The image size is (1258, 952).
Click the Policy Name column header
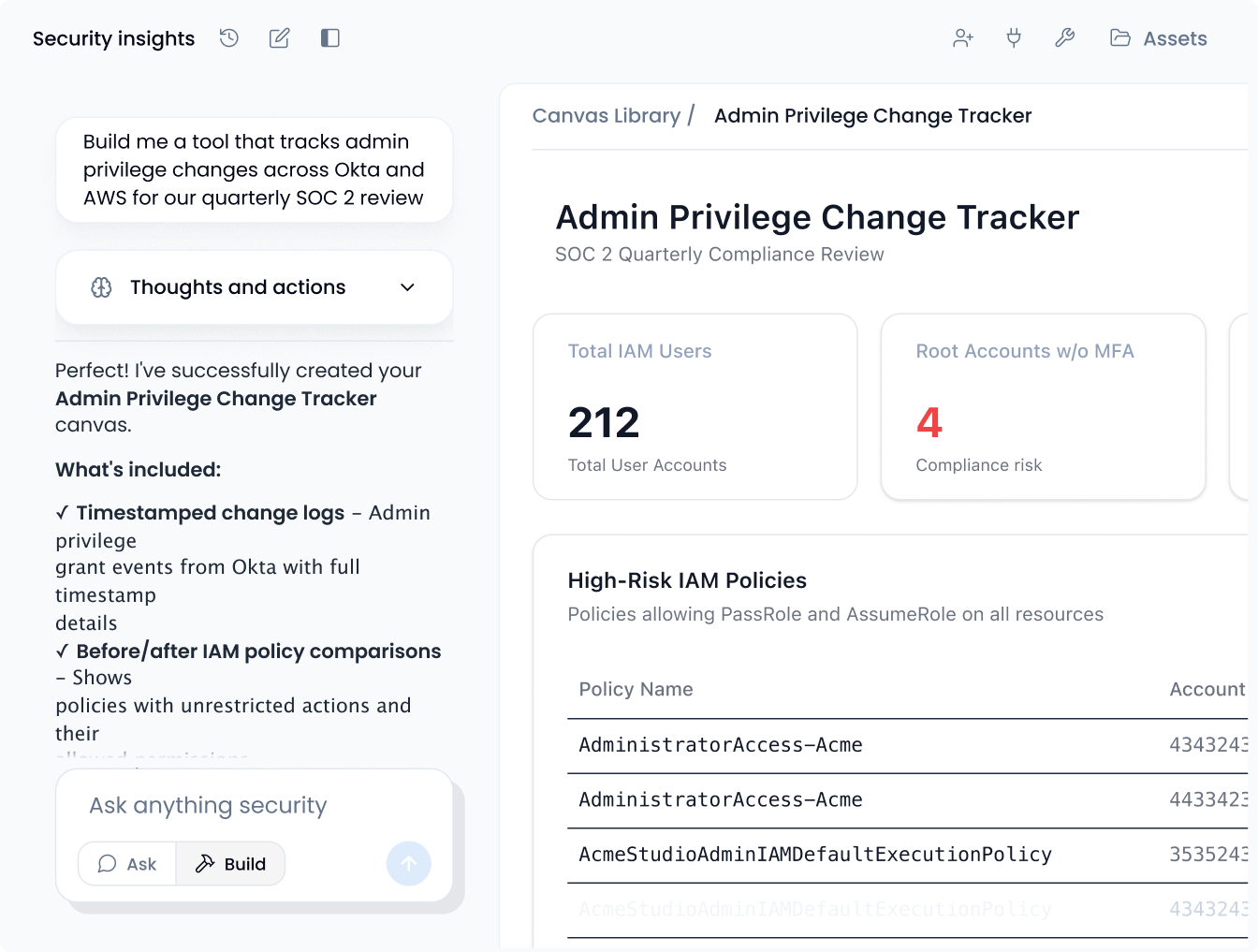pos(636,690)
